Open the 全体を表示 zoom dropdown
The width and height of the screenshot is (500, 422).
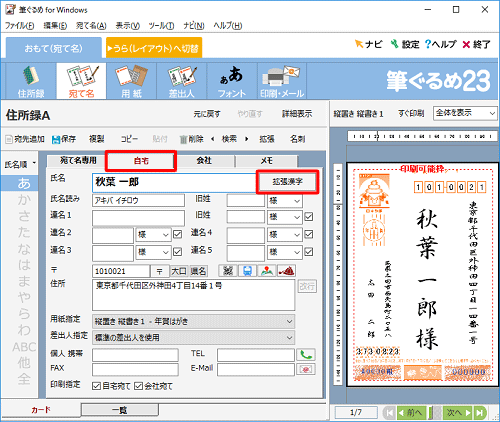(465, 113)
